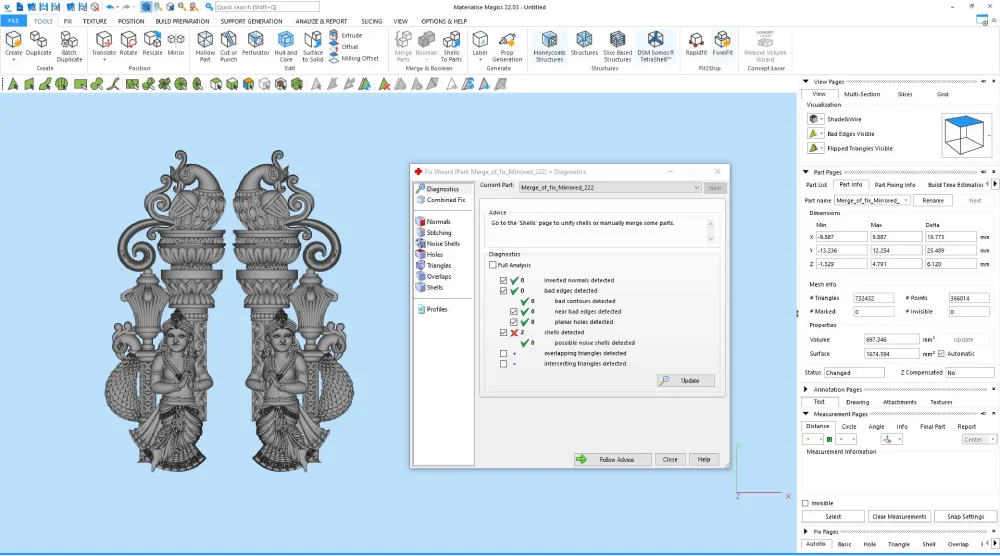Click Hull and Core tool
The height and width of the screenshot is (556, 1000).
coord(286,47)
